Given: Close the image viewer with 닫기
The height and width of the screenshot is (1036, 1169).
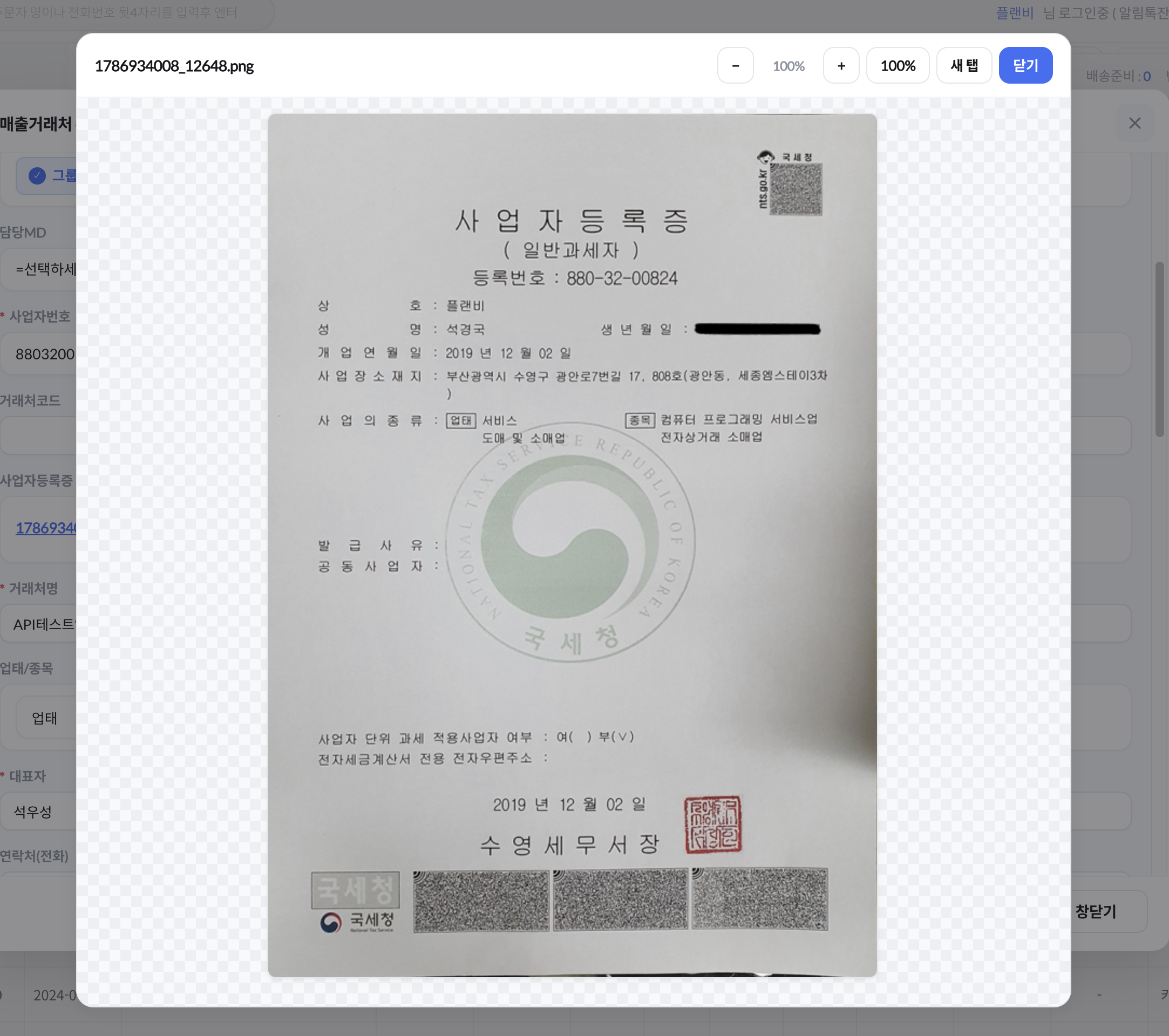Looking at the screenshot, I should click(1025, 66).
